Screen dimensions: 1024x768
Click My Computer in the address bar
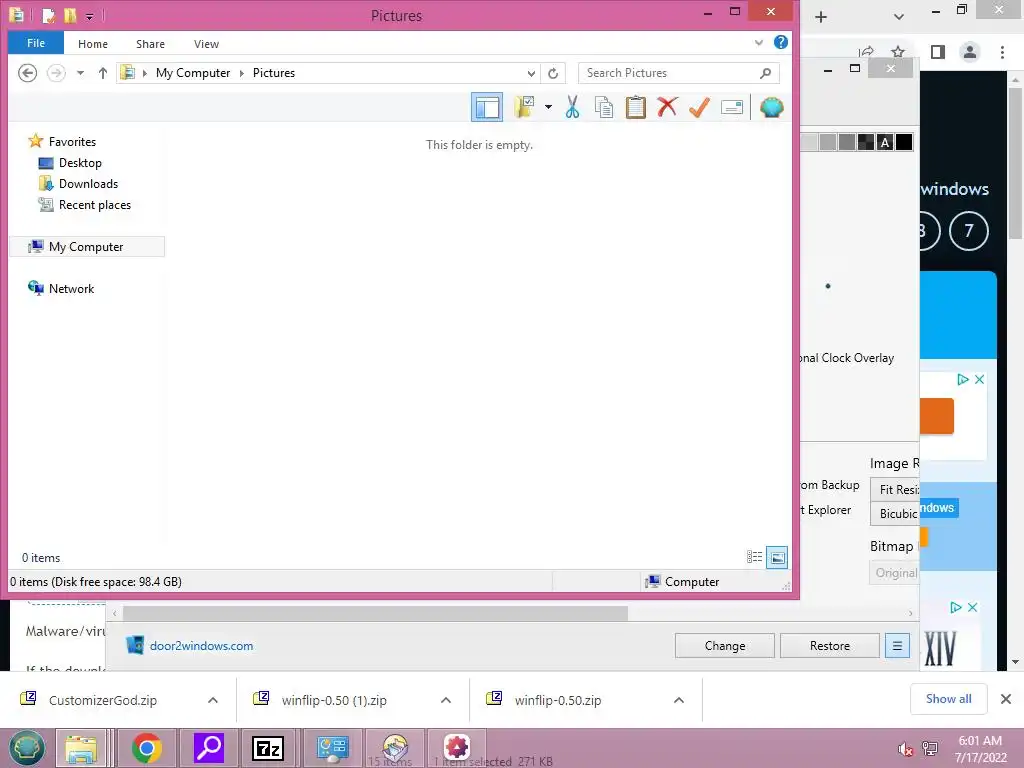pyautogui.click(x=193, y=73)
